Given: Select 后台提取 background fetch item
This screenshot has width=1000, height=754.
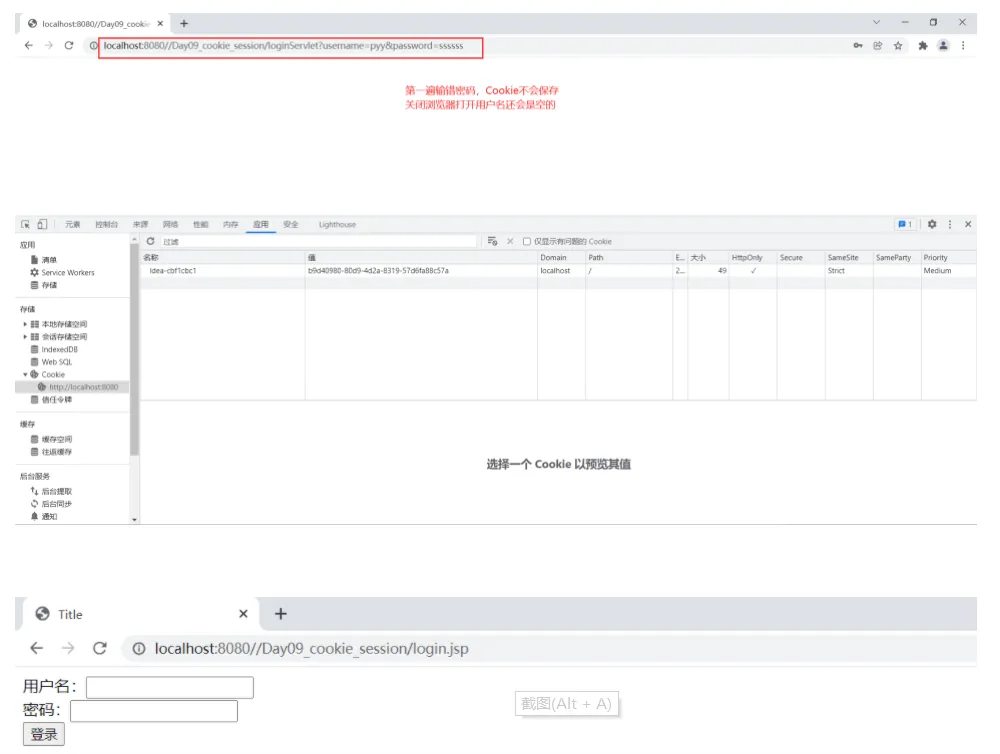Looking at the screenshot, I should [51, 491].
